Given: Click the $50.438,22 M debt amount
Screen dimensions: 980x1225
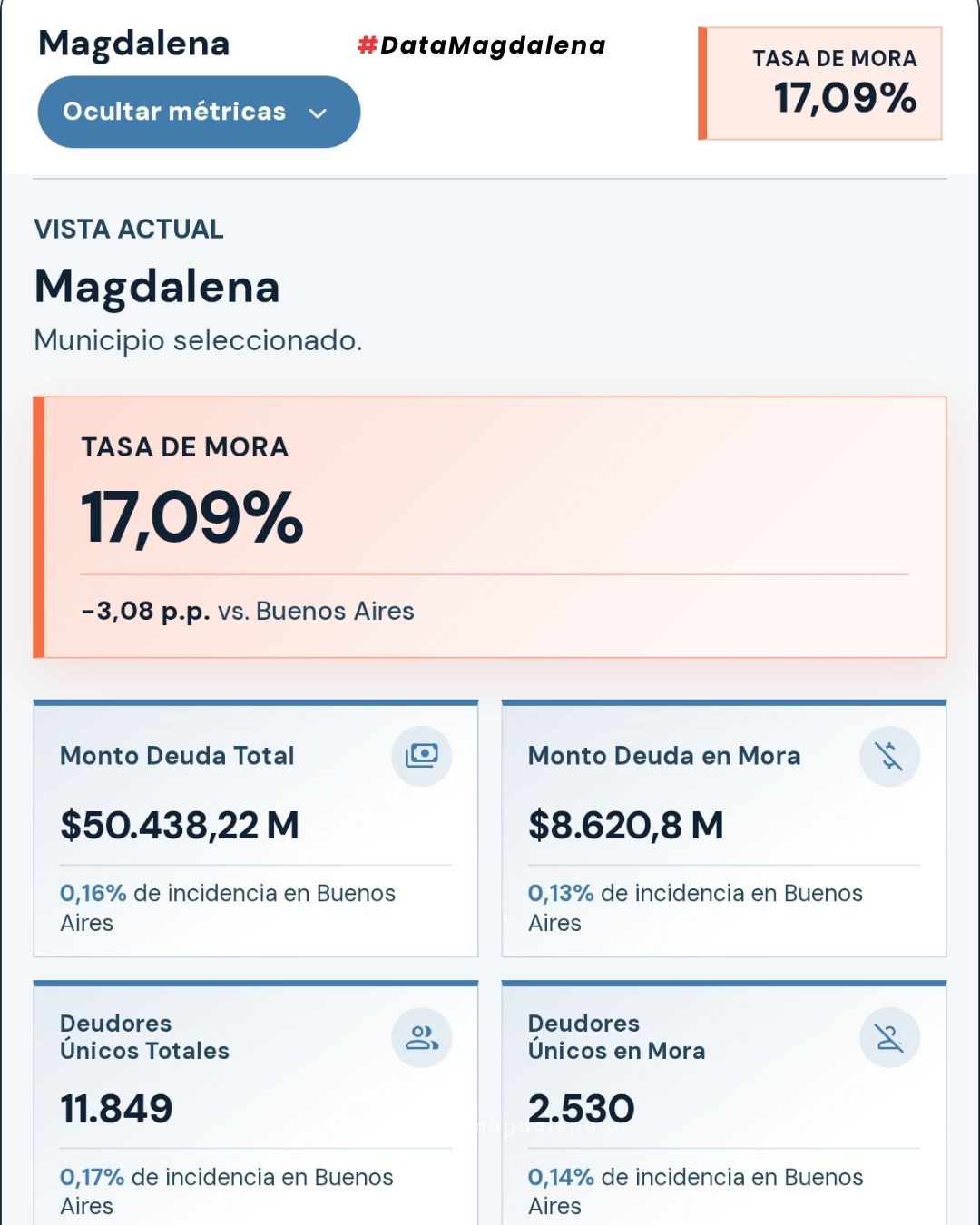Looking at the screenshot, I should point(180,826).
